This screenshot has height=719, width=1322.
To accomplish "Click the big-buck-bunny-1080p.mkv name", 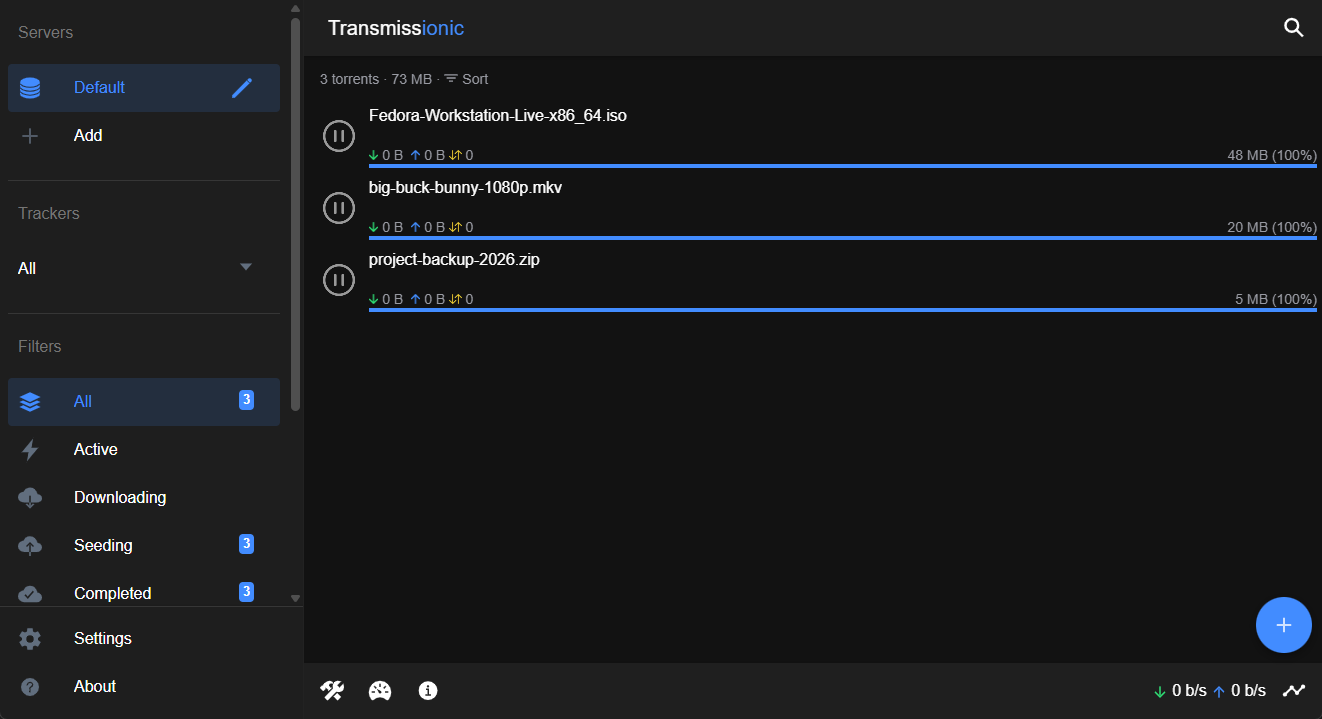I will [465, 188].
